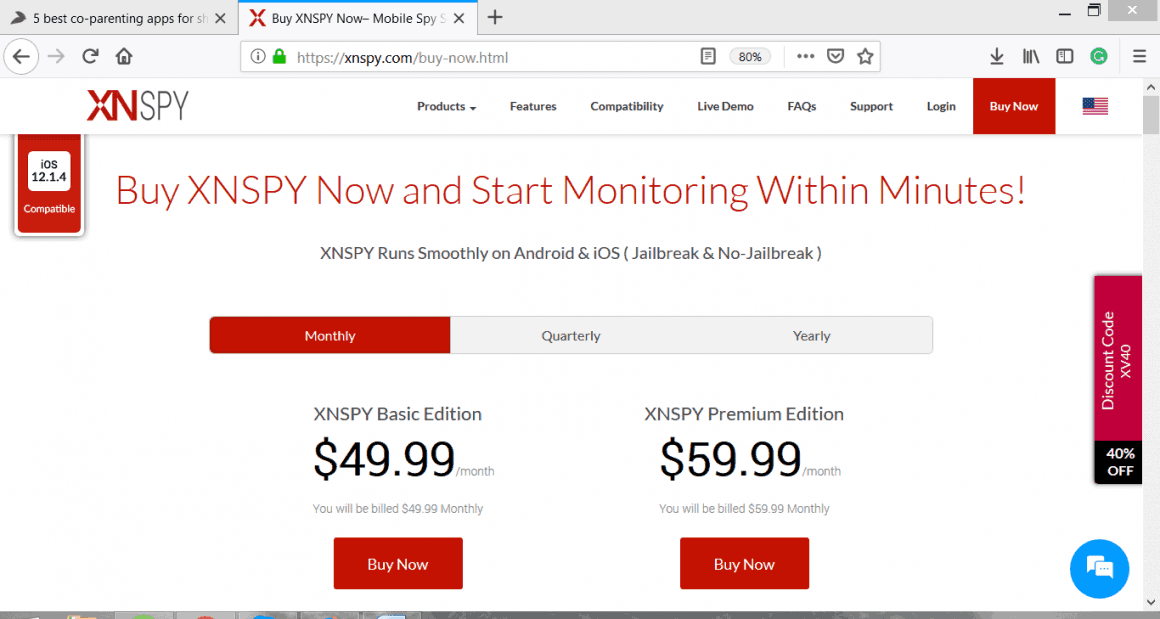Image resolution: width=1160 pixels, height=619 pixels.
Task: Buy Now under XNSPY Premium Edition
Action: [x=744, y=564]
